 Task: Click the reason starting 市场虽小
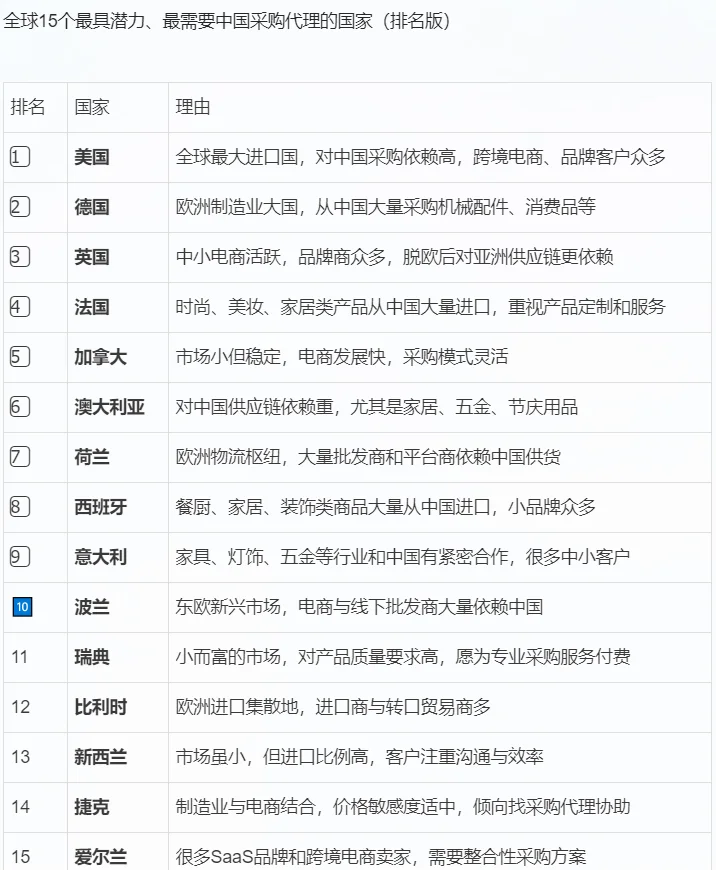pos(359,757)
